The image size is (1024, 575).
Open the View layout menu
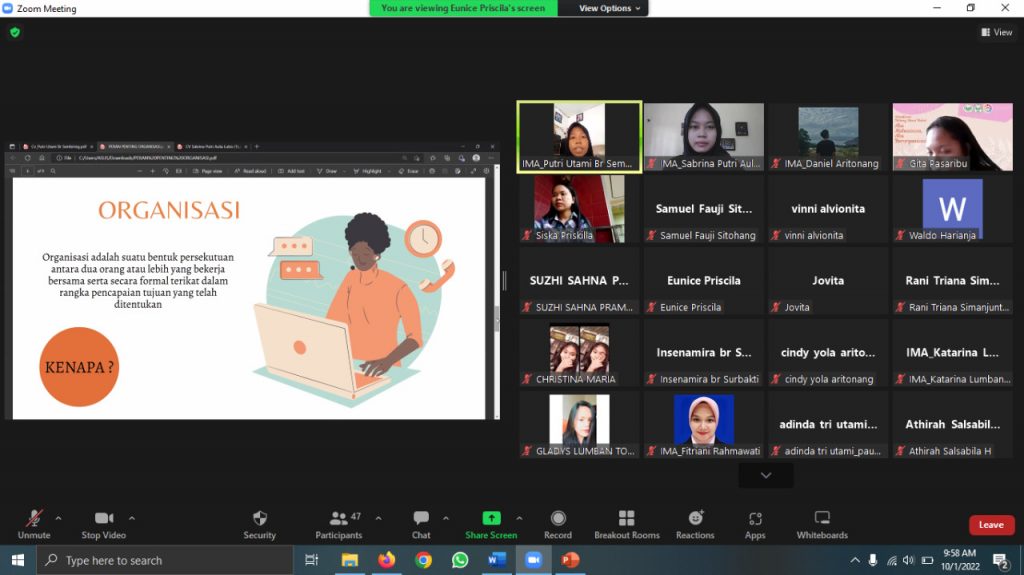tap(996, 32)
